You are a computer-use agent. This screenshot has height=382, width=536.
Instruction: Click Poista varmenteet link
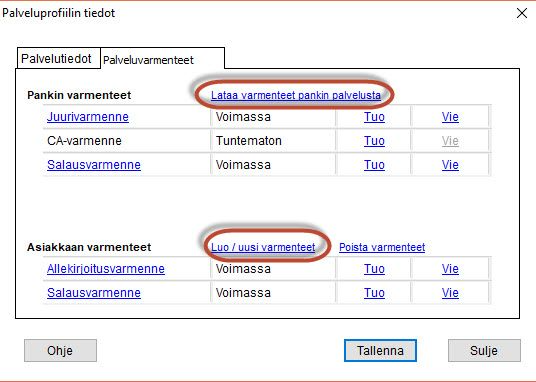click(382, 247)
